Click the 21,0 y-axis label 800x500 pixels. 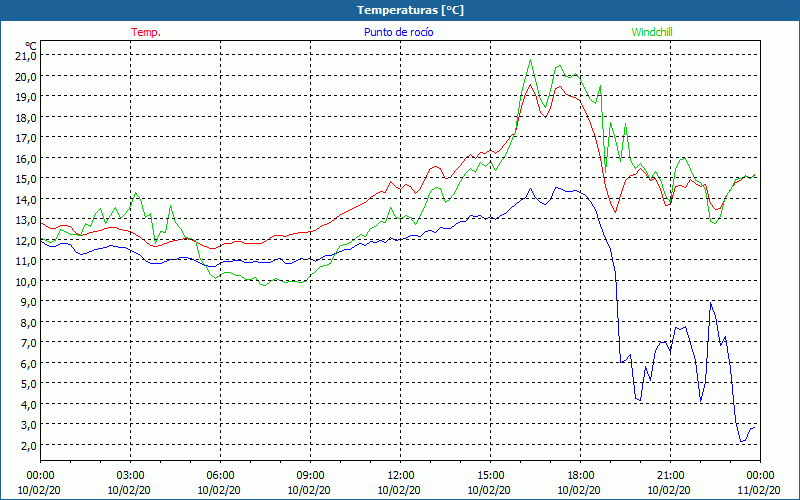(26, 56)
